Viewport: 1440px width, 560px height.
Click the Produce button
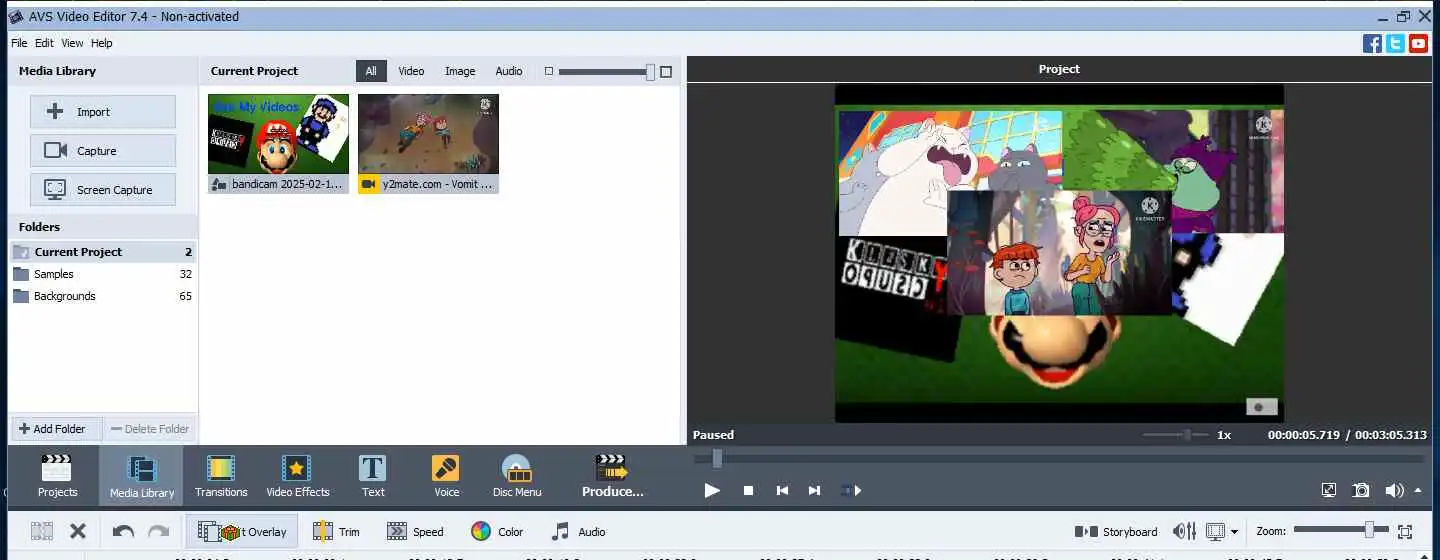(612, 475)
